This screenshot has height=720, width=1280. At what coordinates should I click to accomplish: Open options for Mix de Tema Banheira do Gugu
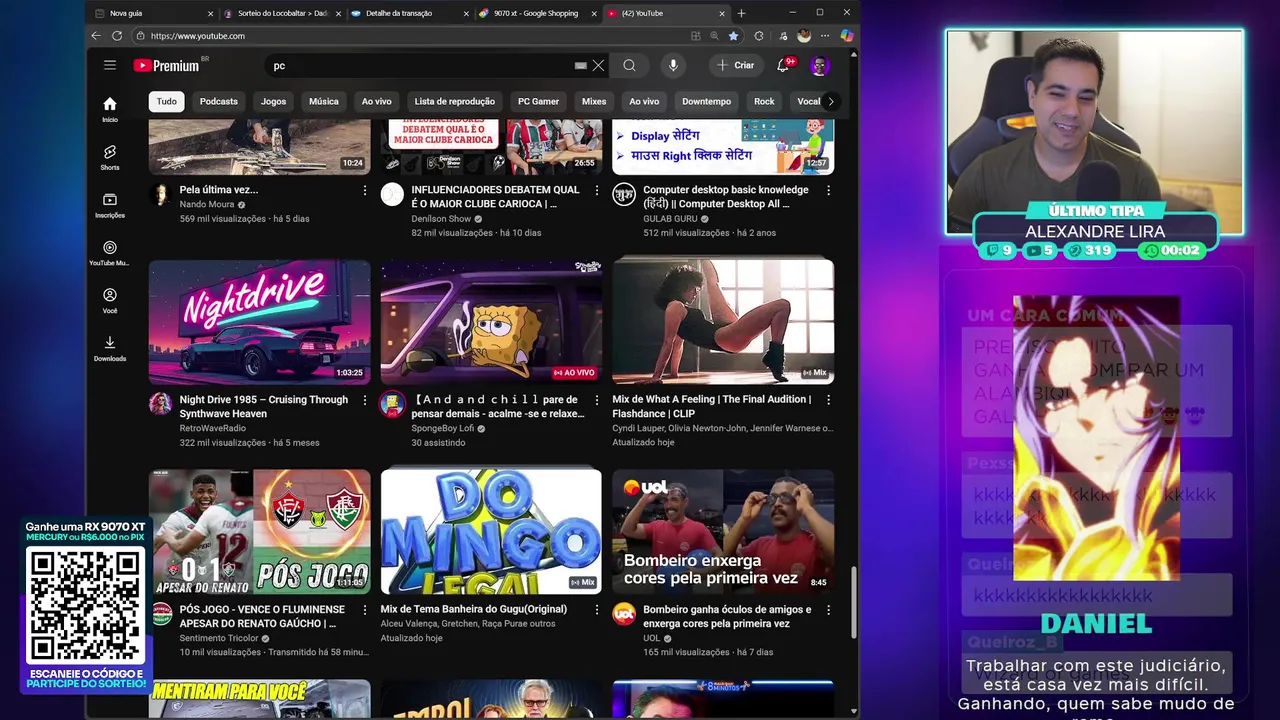click(x=597, y=610)
